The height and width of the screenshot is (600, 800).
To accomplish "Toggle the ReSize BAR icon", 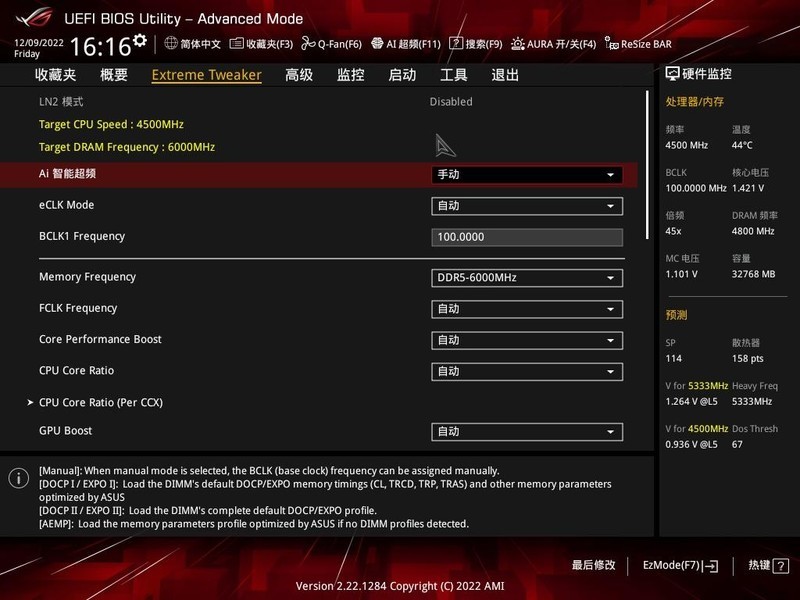I will coord(611,43).
